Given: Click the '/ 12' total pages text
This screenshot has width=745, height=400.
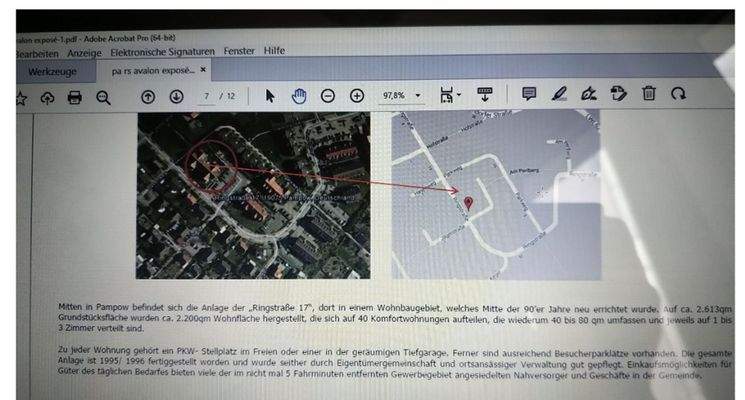Looking at the screenshot, I should coord(228,96).
